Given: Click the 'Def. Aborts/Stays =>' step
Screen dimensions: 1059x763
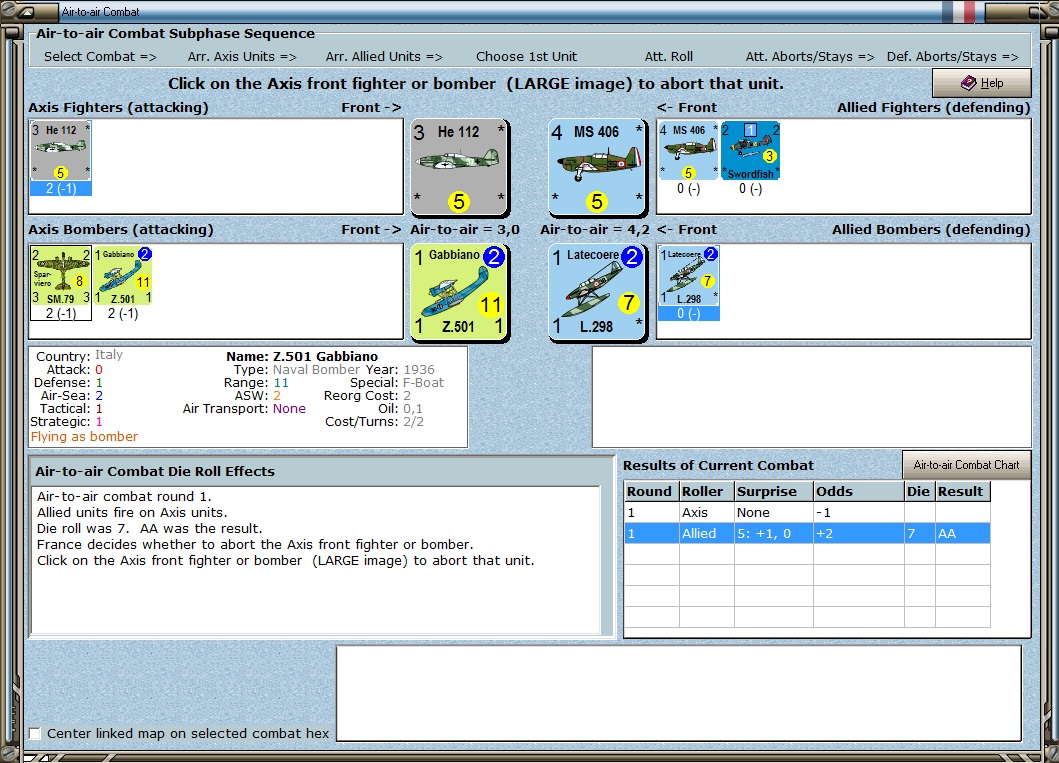Looking at the screenshot, I should [952, 57].
